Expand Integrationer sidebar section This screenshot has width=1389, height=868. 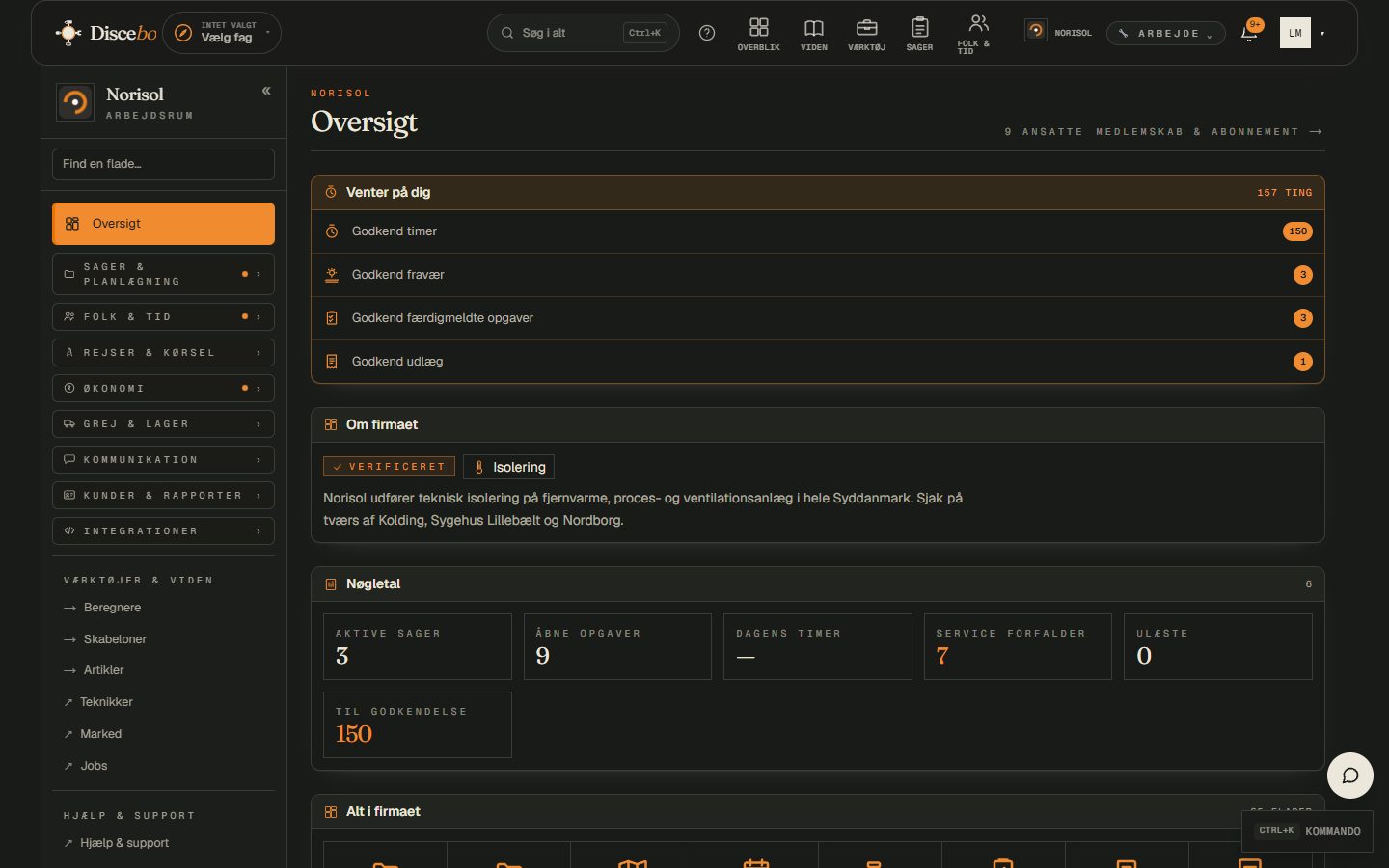tap(163, 530)
